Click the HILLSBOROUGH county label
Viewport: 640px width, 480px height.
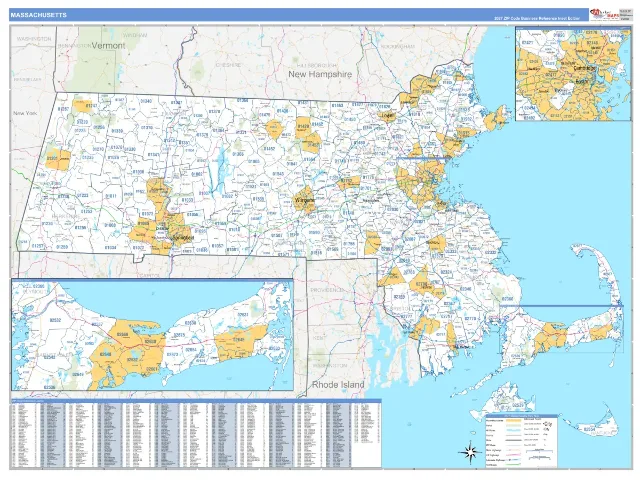pos(317,65)
